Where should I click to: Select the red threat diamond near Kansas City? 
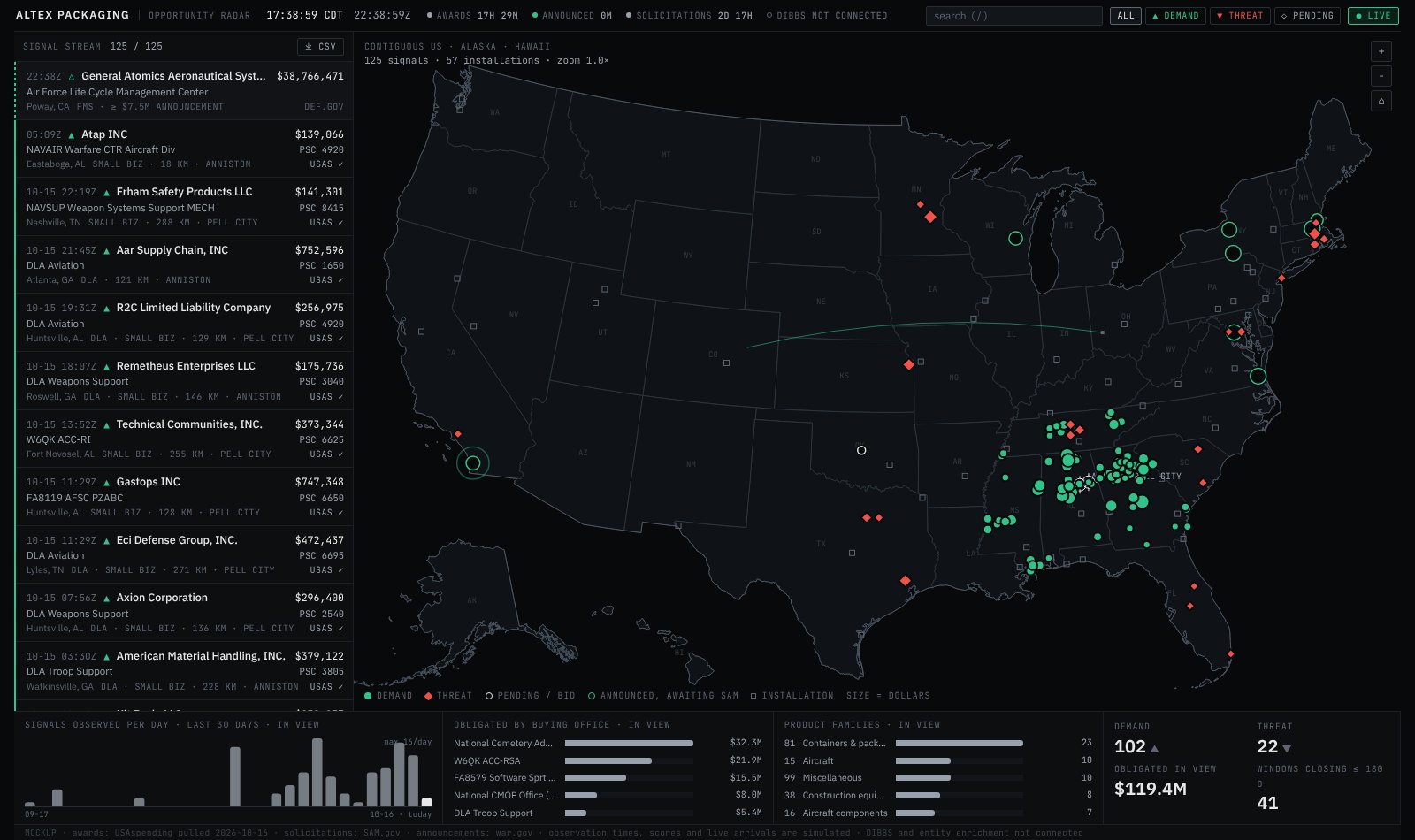(x=909, y=364)
